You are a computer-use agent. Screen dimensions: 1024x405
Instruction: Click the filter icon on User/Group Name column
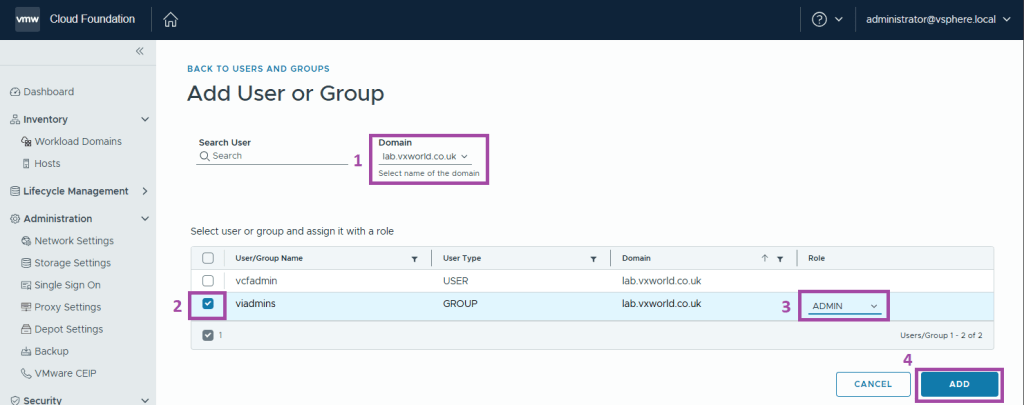(414, 258)
